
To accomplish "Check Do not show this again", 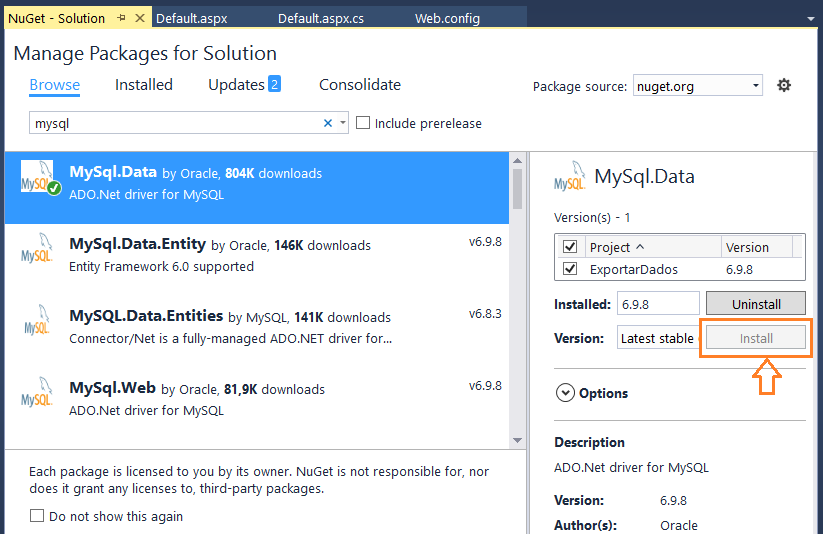I will [x=37, y=516].
